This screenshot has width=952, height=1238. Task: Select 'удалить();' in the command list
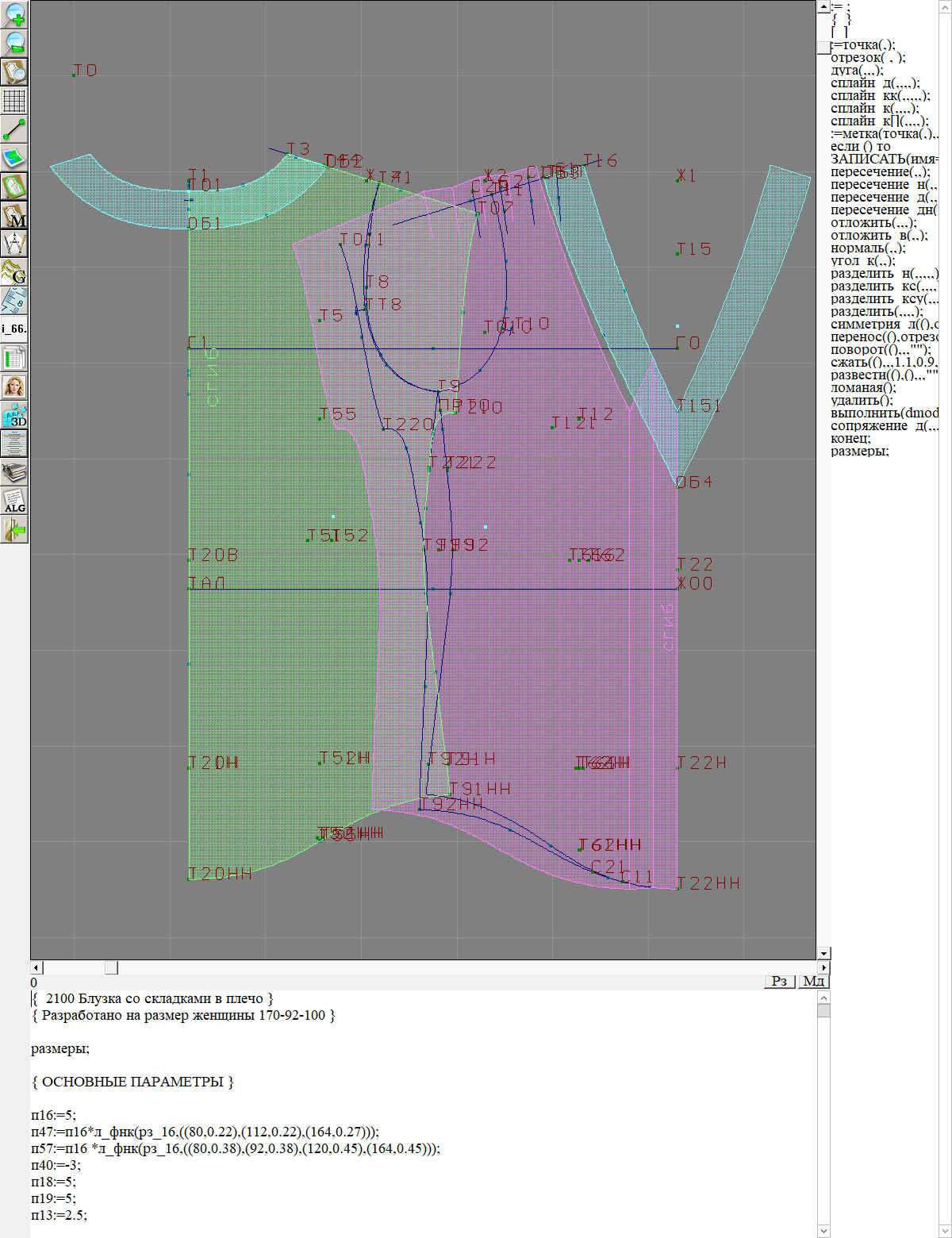[x=862, y=400]
